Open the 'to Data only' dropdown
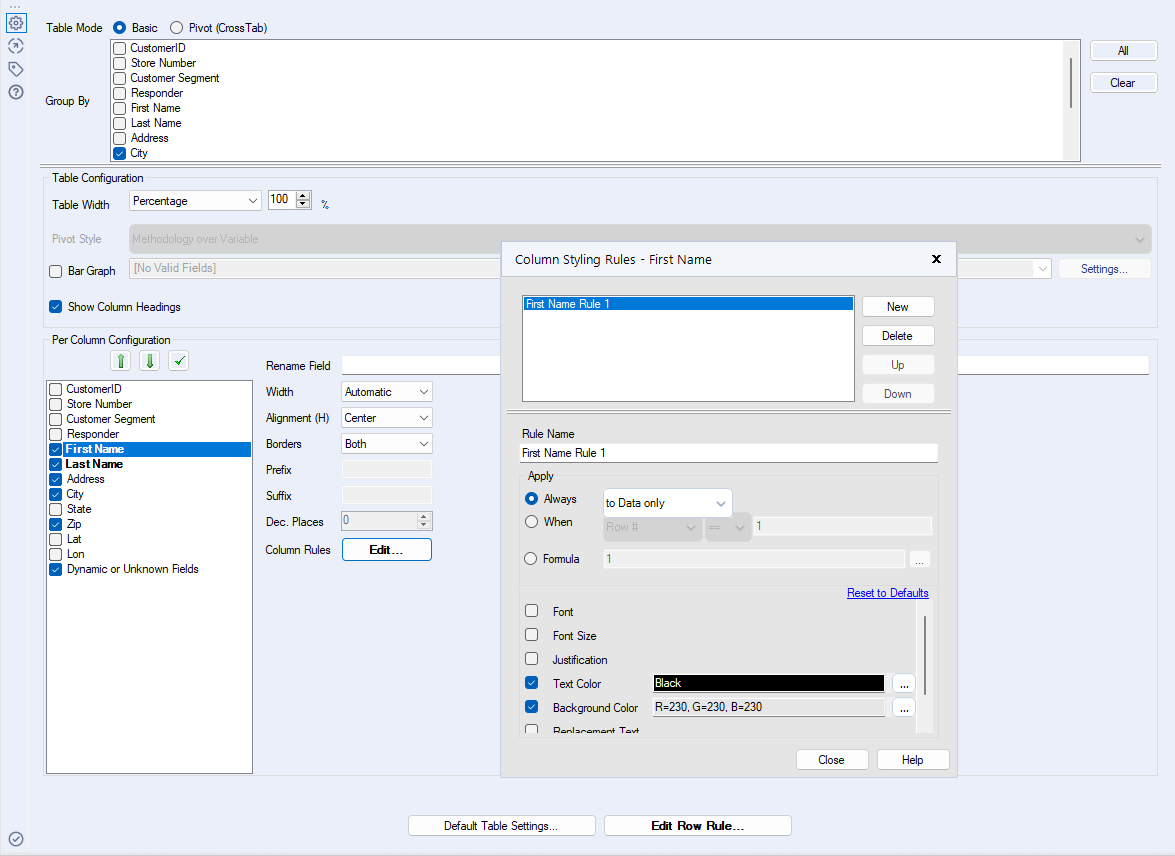Screen dimensions: 1175x856 pos(667,503)
